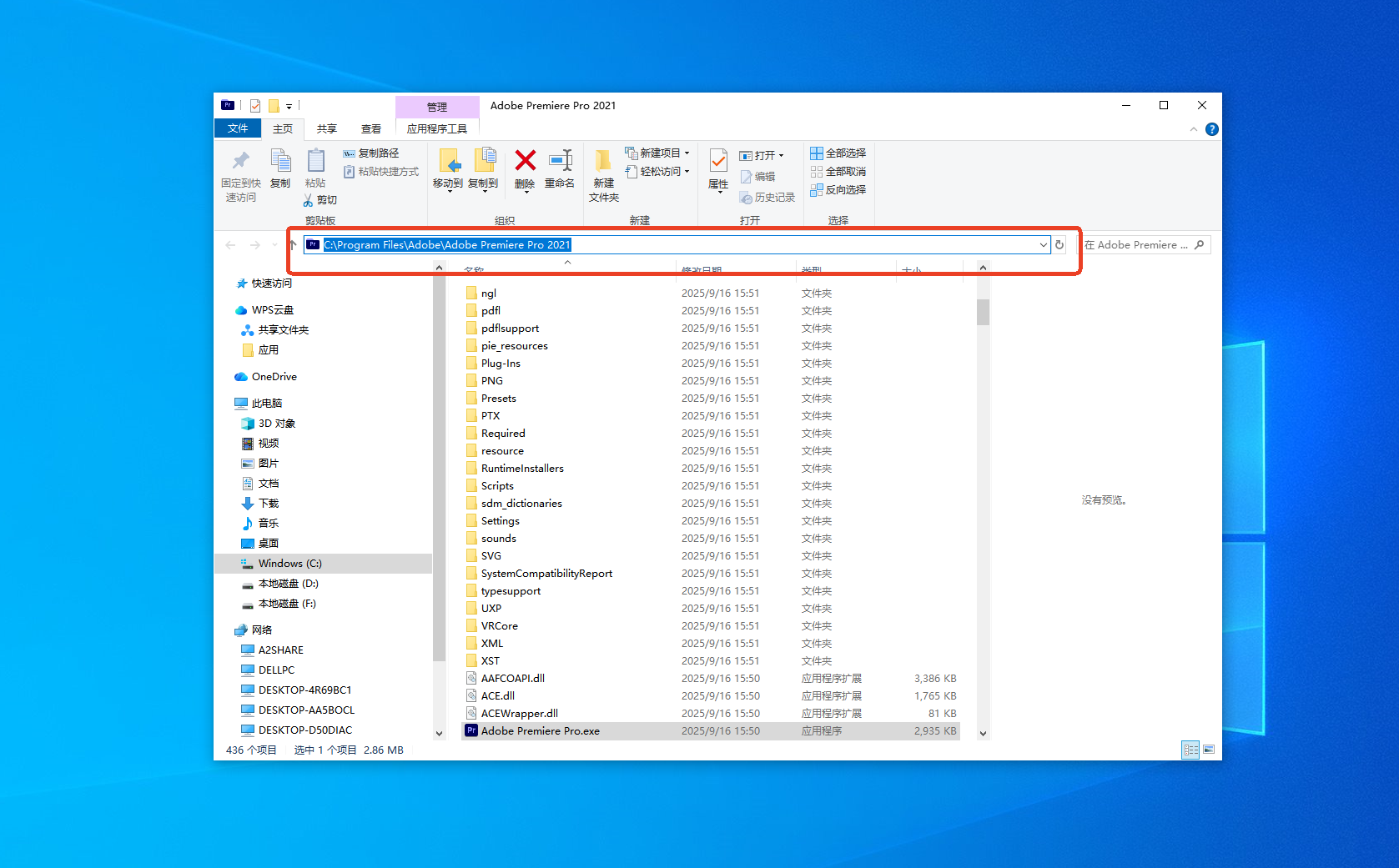Click the file list vertical scrollbar thumb
Image resolution: width=1399 pixels, height=868 pixels.
point(983,311)
